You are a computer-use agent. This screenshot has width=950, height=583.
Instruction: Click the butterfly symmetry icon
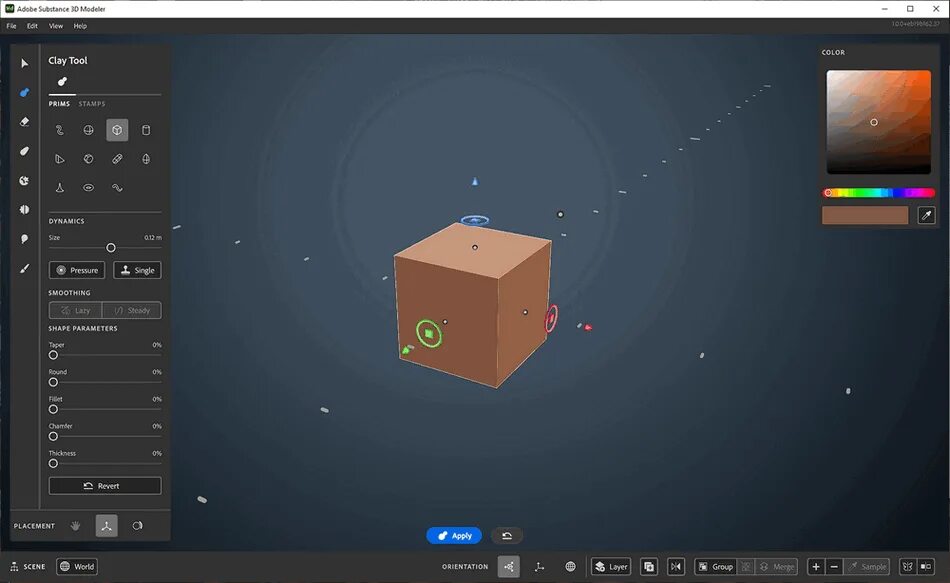[x=908, y=567]
